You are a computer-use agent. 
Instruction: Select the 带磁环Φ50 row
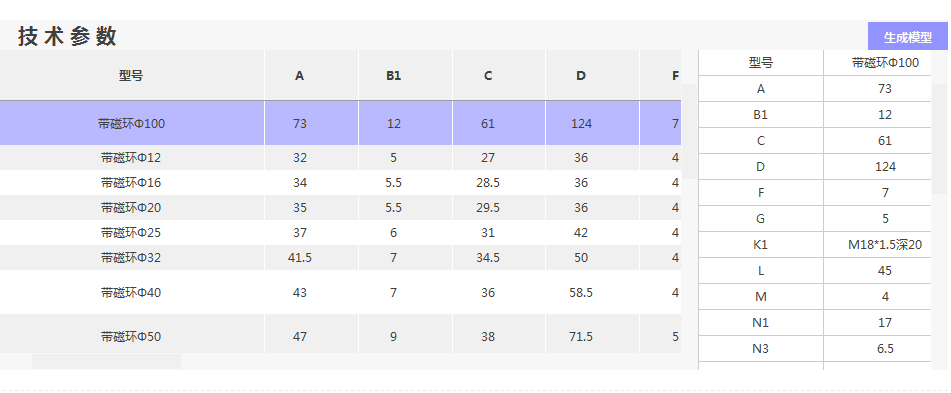pyautogui.click(x=340, y=336)
